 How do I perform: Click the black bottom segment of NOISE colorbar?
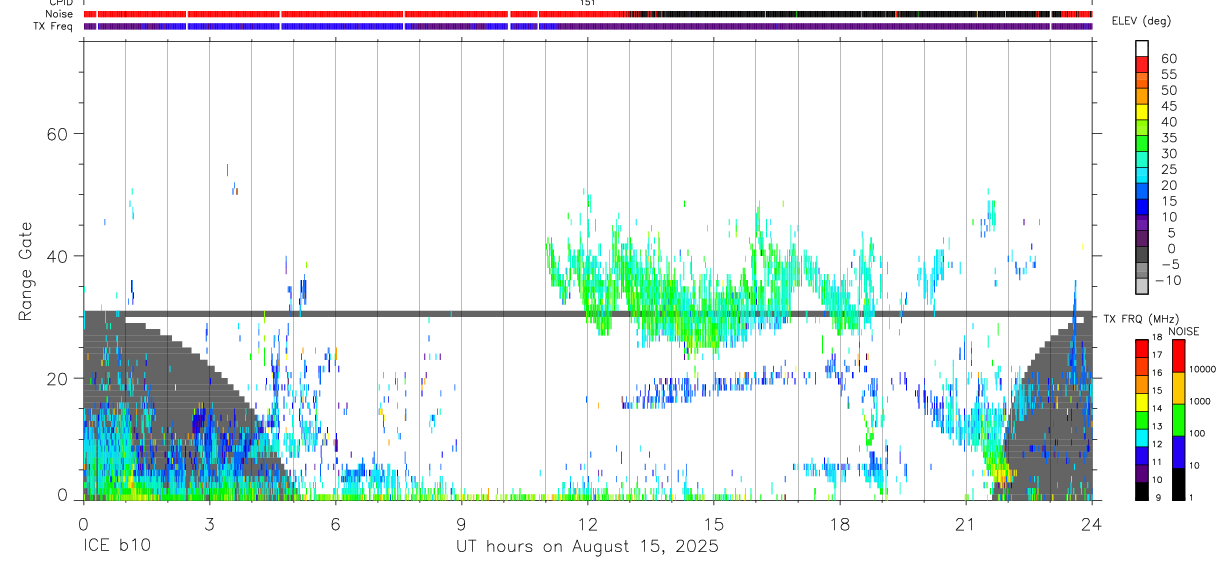coord(1179,484)
